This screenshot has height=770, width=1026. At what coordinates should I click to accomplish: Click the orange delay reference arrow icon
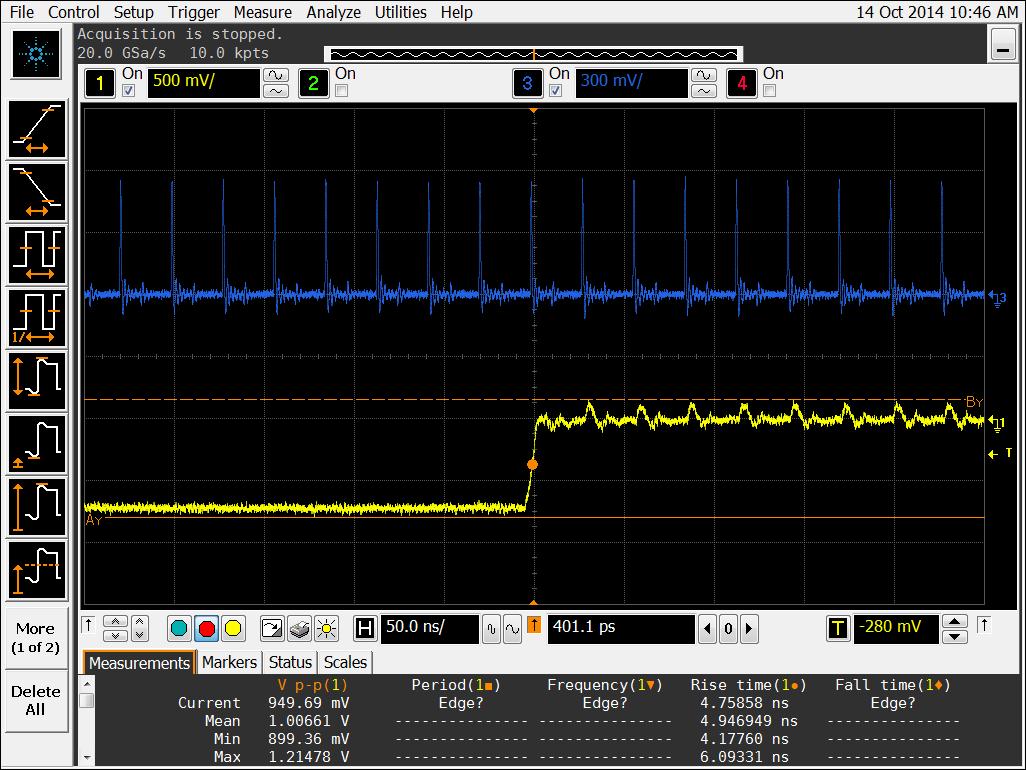(x=534, y=625)
